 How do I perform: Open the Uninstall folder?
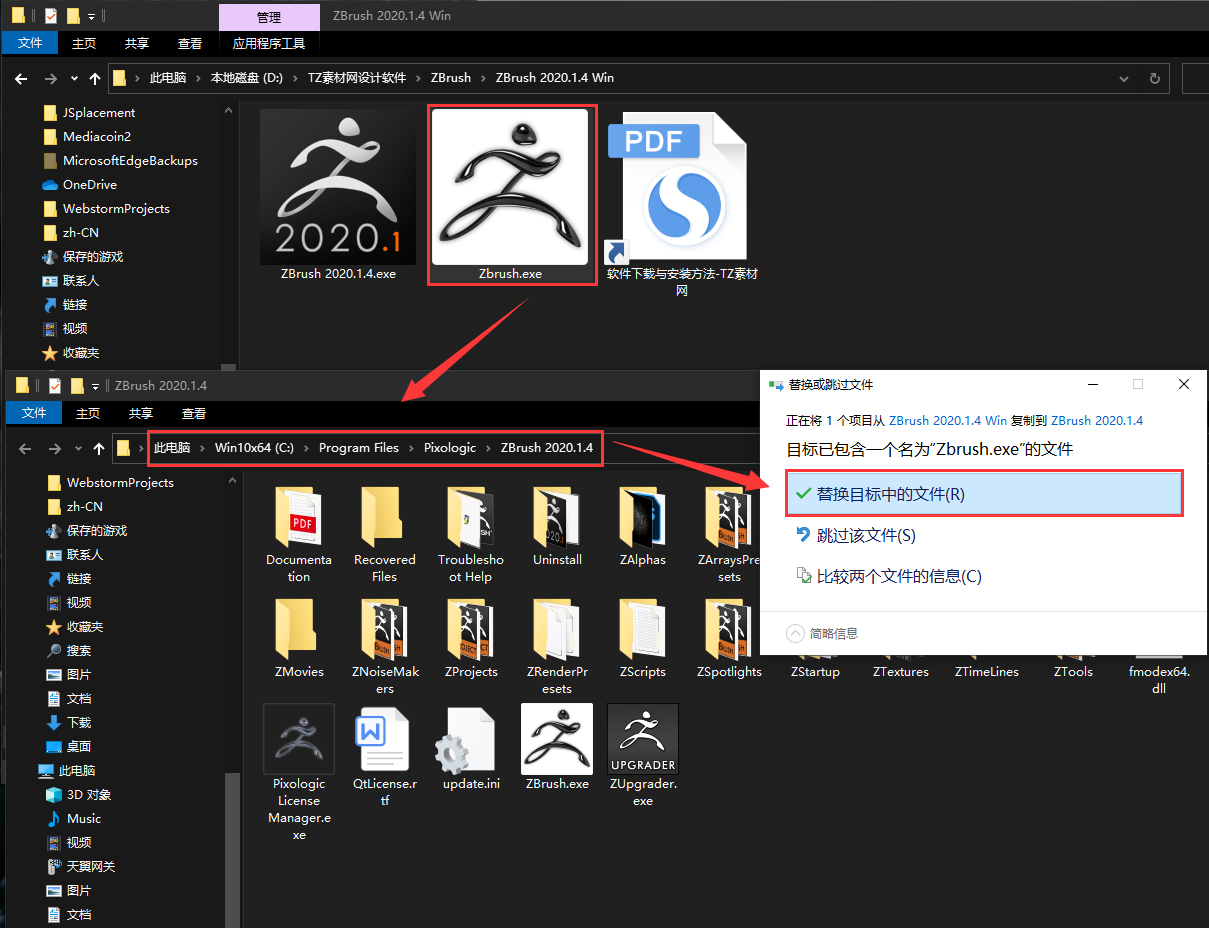(557, 515)
